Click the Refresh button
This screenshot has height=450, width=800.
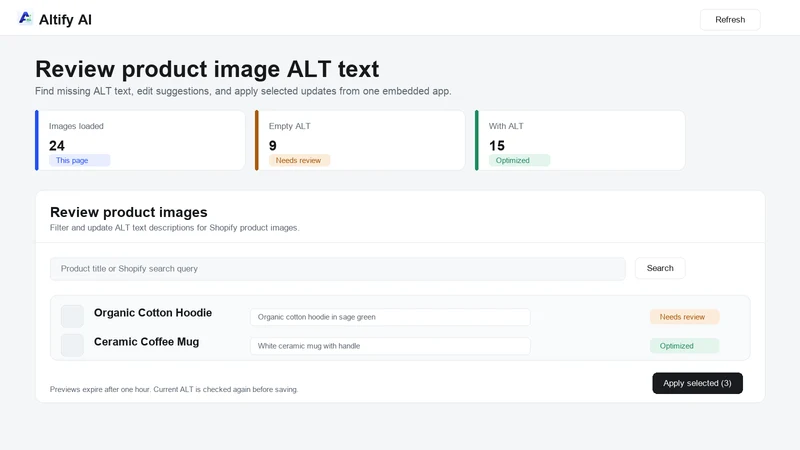[730, 20]
